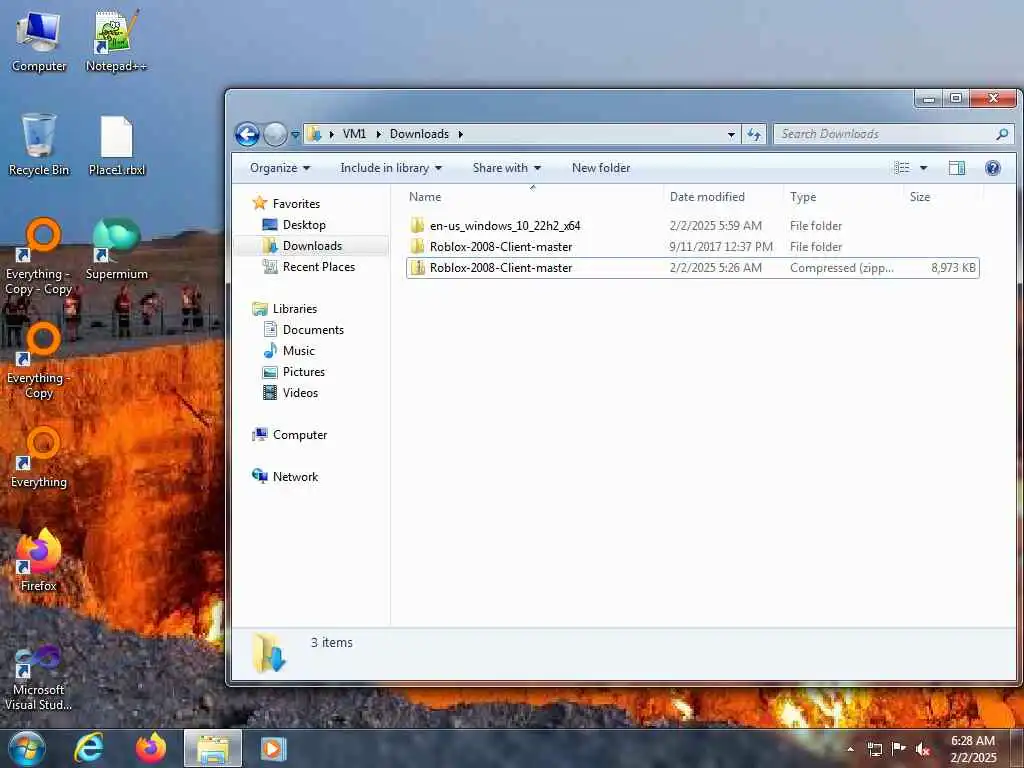Click the Forward navigation button in Explorer
The width and height of the screenshot is (1024, 768).
[275, 135]
